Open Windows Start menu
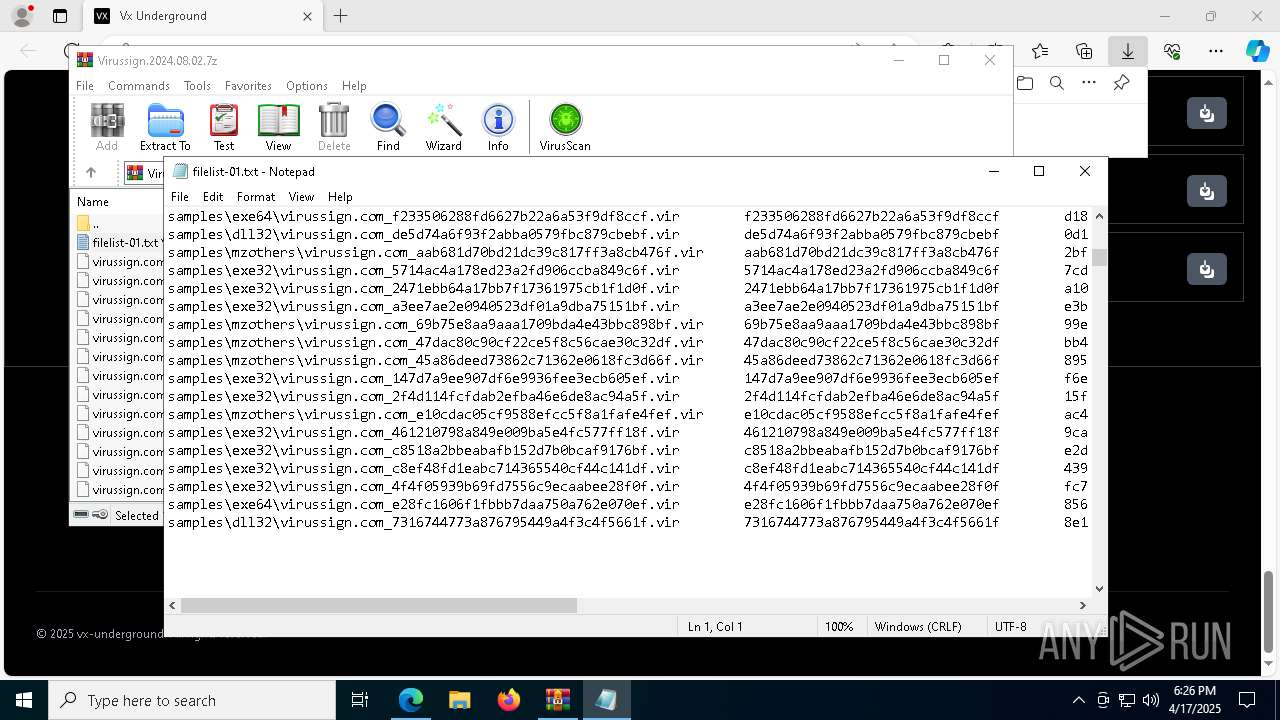 24,700
